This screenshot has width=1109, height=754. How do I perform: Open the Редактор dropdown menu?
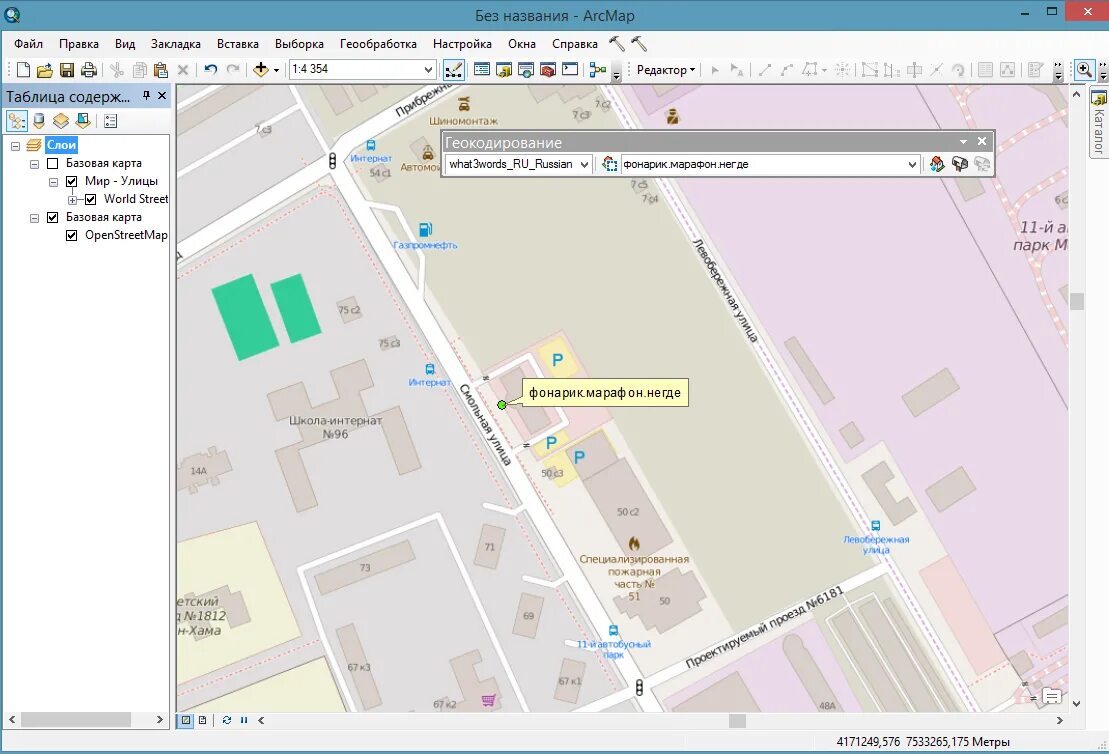pos(666,69)
